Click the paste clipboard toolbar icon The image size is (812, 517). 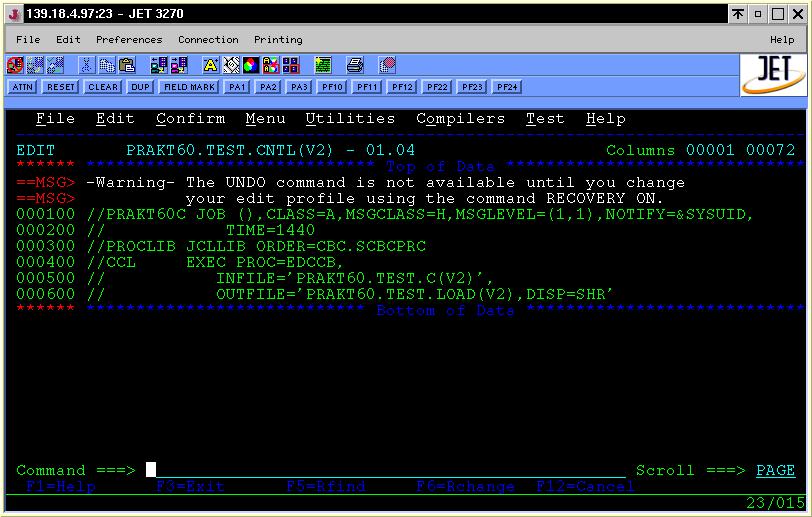127,66
